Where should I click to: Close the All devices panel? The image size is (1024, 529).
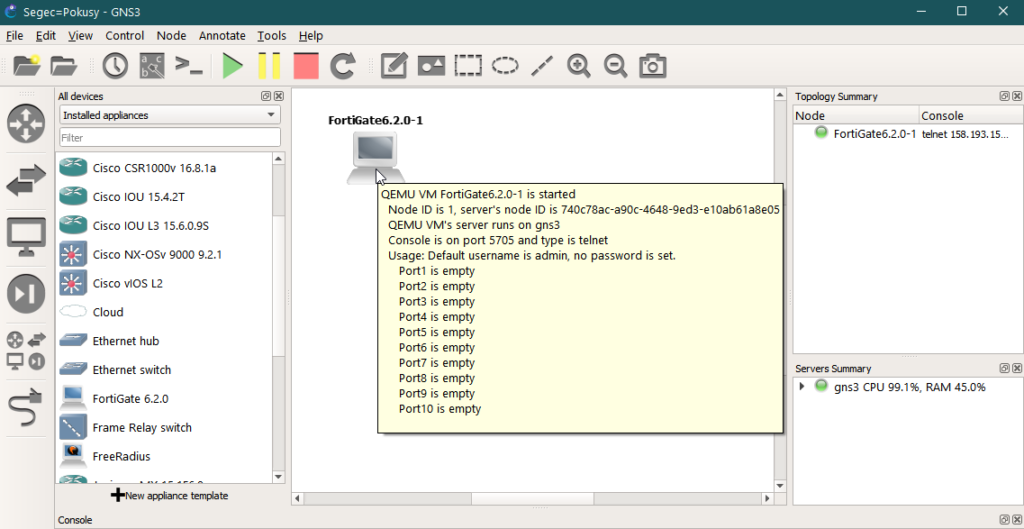[279, 96]
